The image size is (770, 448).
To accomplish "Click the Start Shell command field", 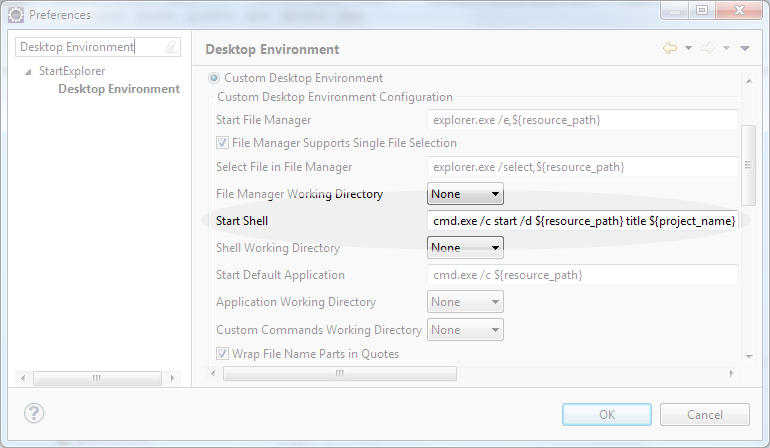I will (583, 221).
